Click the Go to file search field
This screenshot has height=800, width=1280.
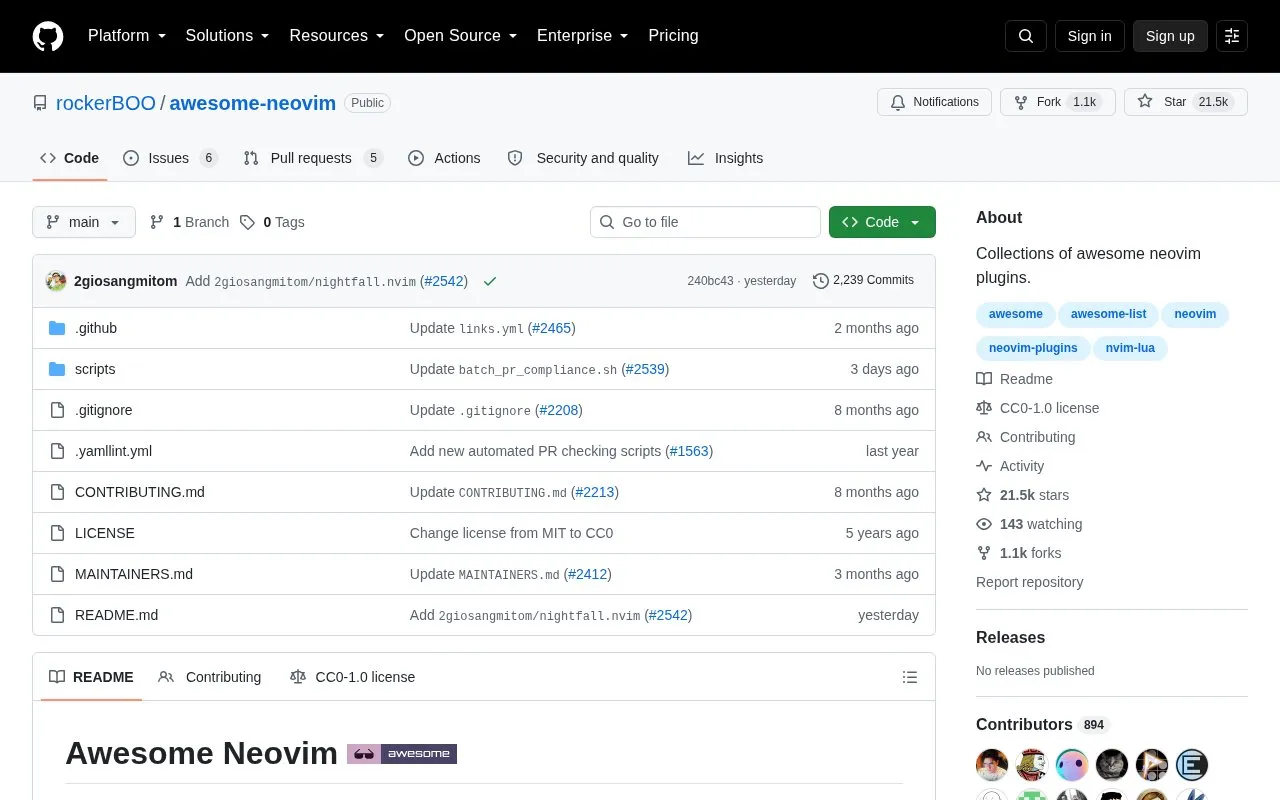705,222
